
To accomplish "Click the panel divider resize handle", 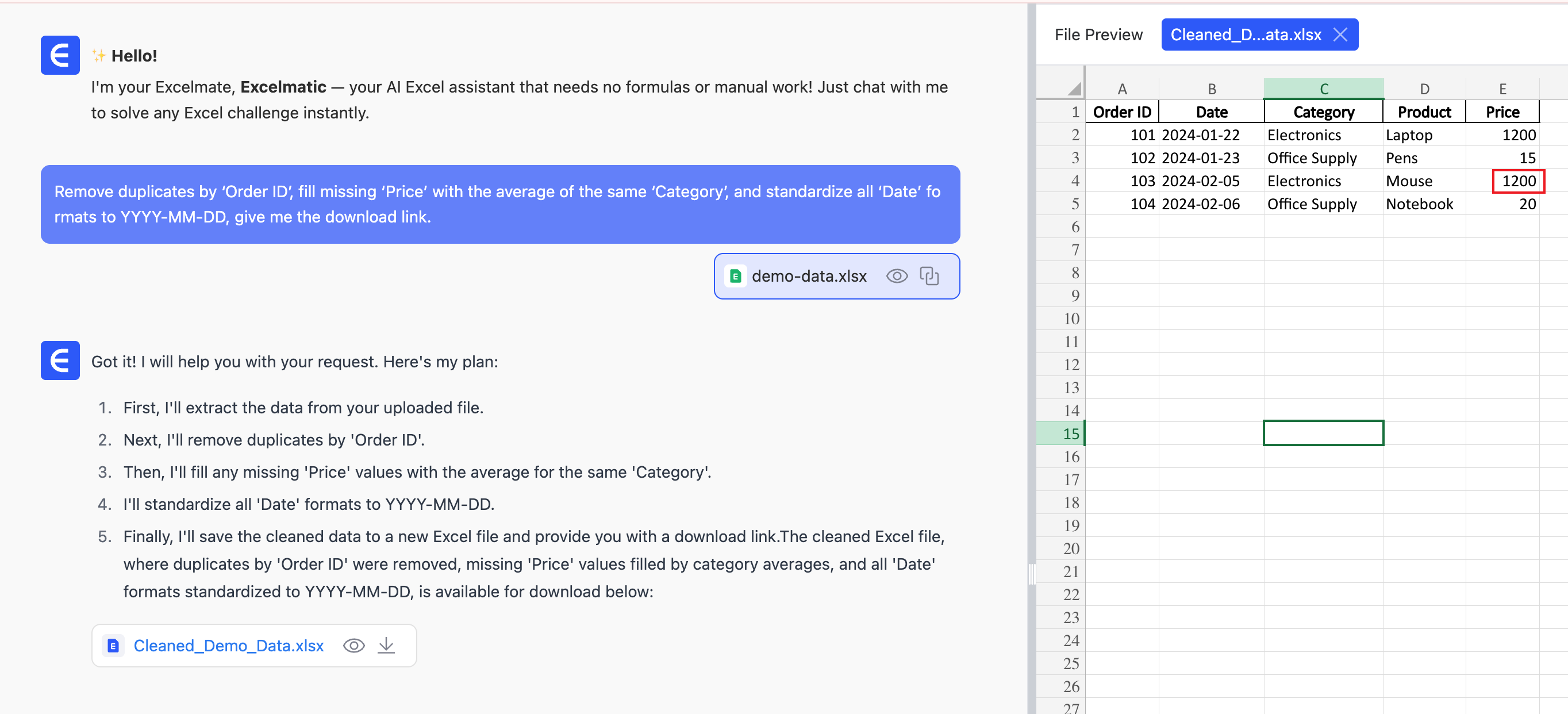I will tap(1031, 573).
